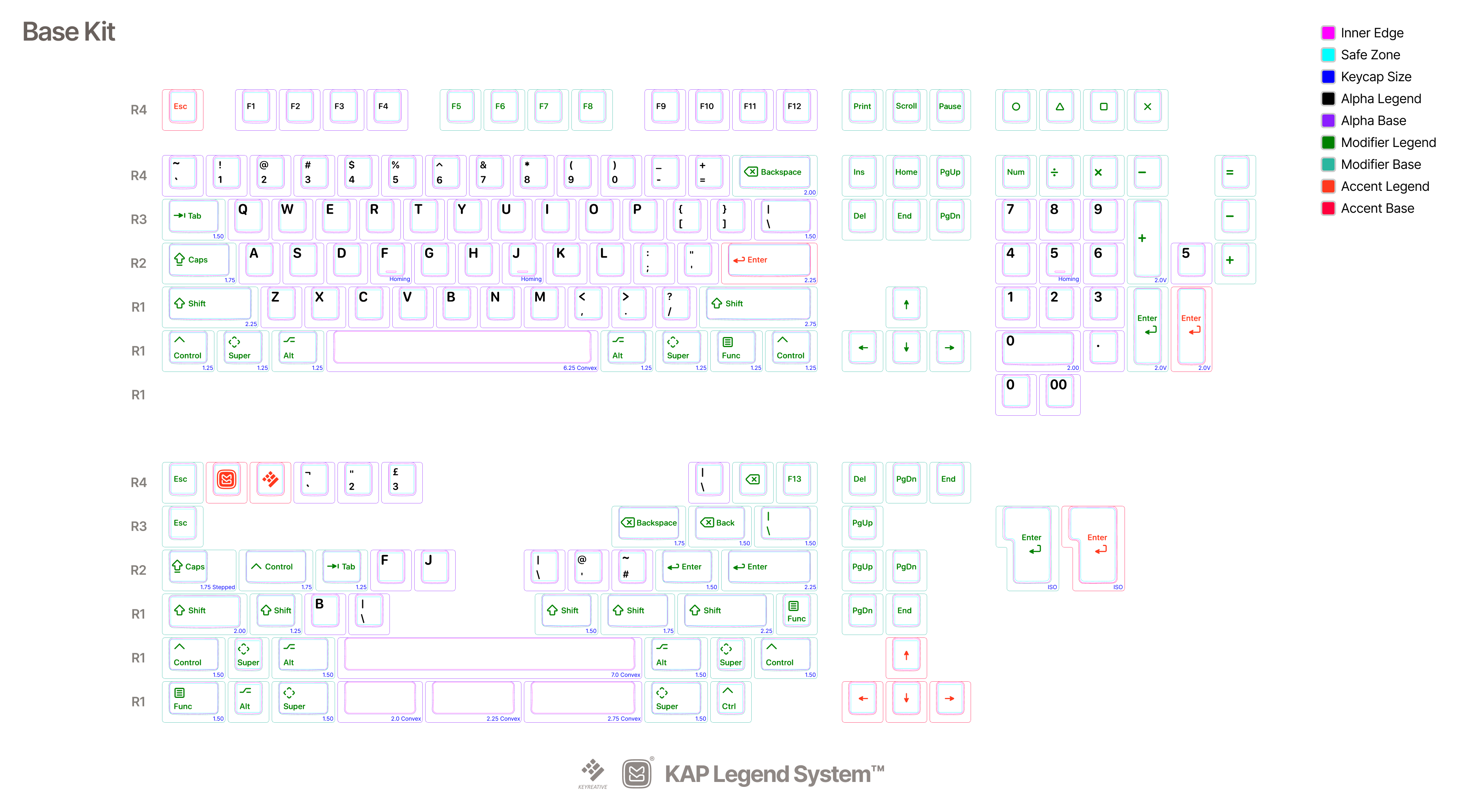Click the red ISO Enter keycap
1462x812 pixels.
[x=1093, y=548]
